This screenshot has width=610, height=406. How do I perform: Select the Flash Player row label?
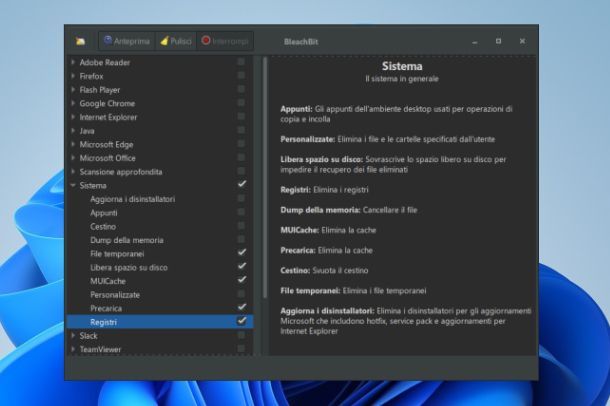tap(100, 90)
